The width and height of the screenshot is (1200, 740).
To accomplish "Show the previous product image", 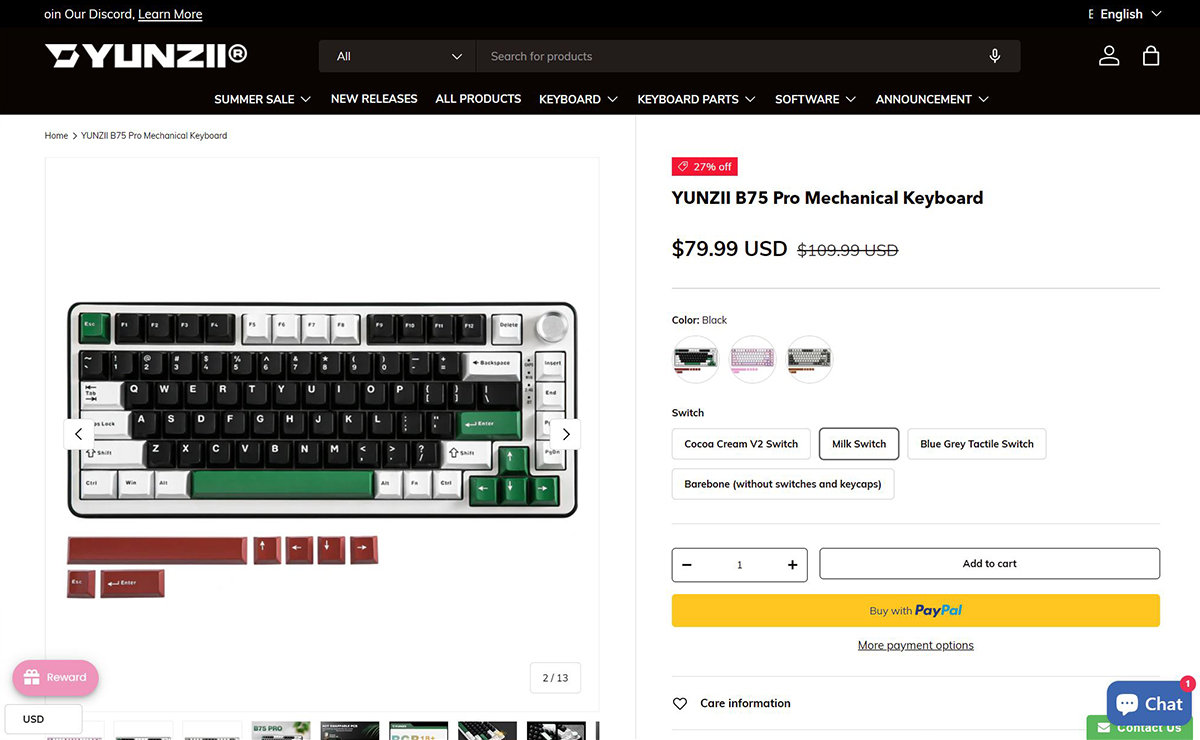I will [x=79, y=434].
